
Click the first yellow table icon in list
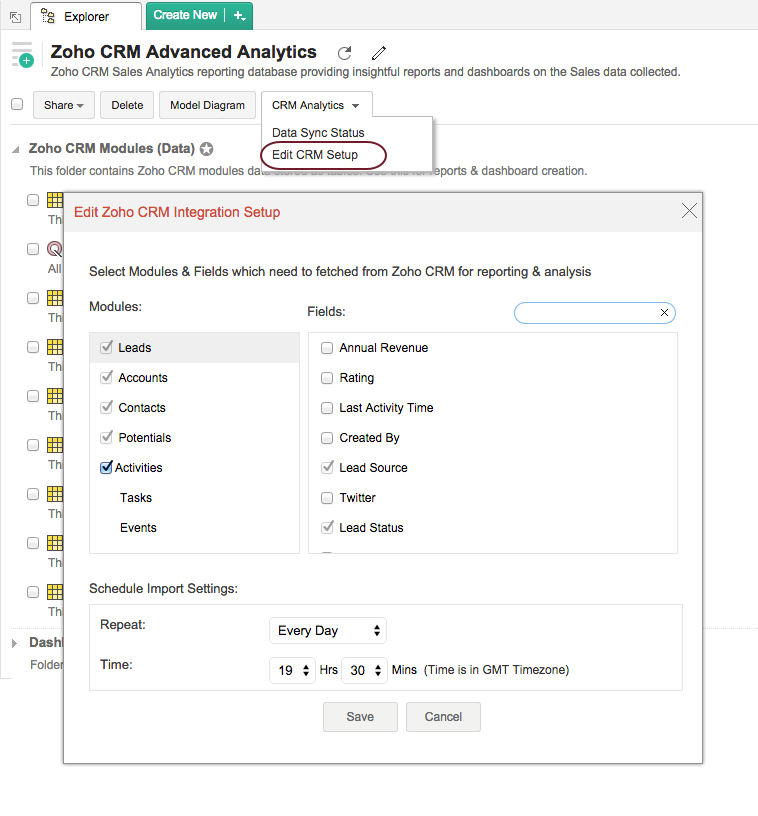click(x=55, y=200)
